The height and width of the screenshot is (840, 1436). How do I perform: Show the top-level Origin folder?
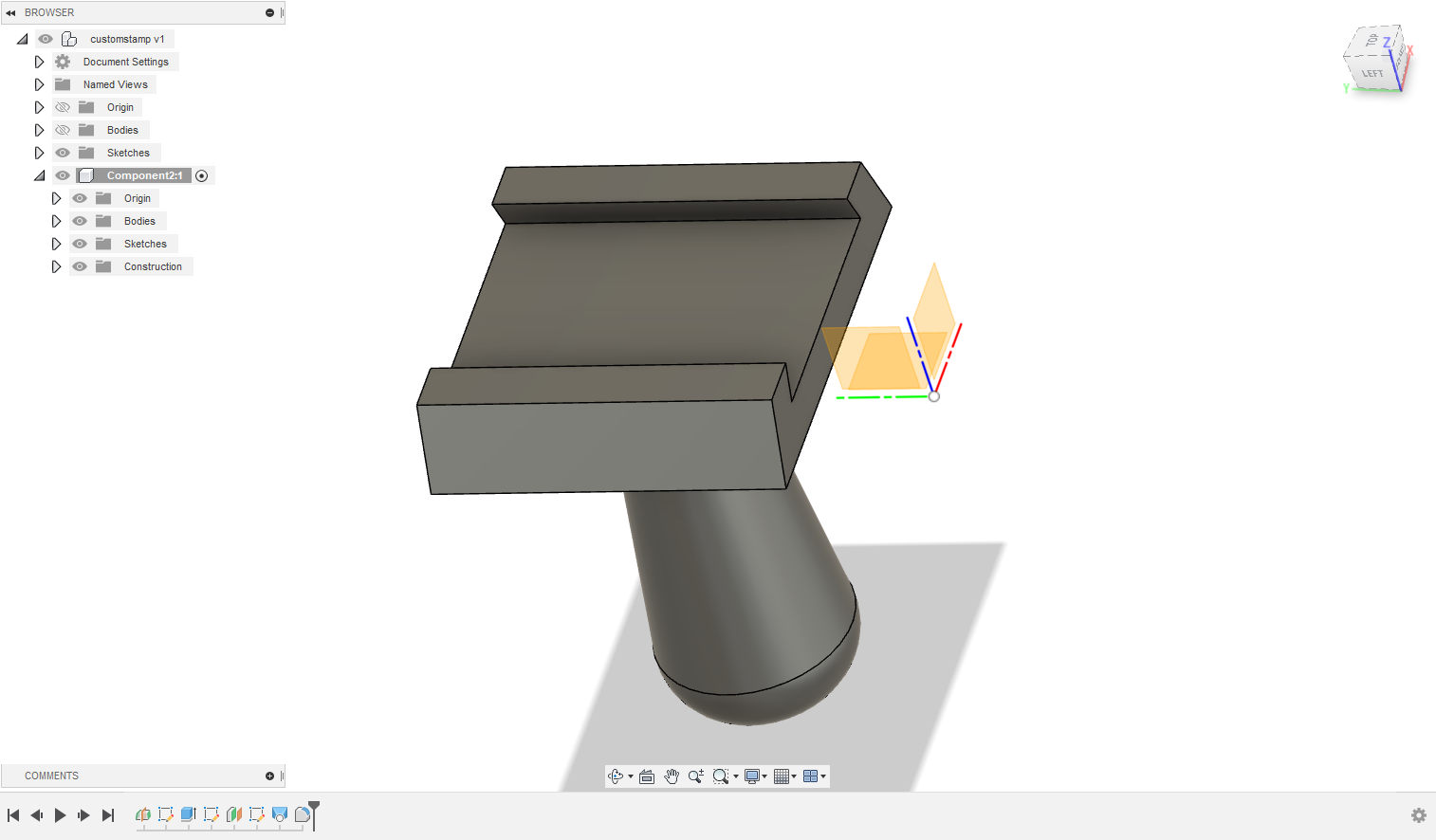pos(63,107)
